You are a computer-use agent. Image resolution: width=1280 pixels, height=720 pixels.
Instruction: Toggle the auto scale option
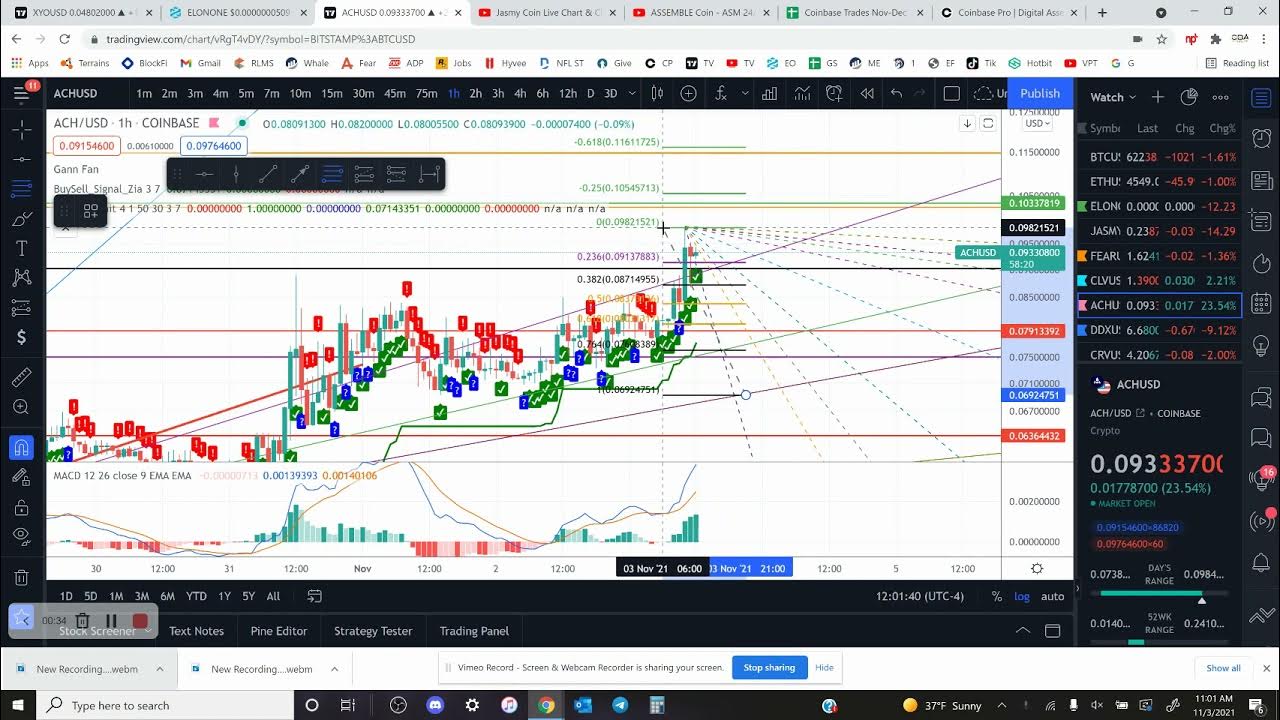coord(1052,596)
